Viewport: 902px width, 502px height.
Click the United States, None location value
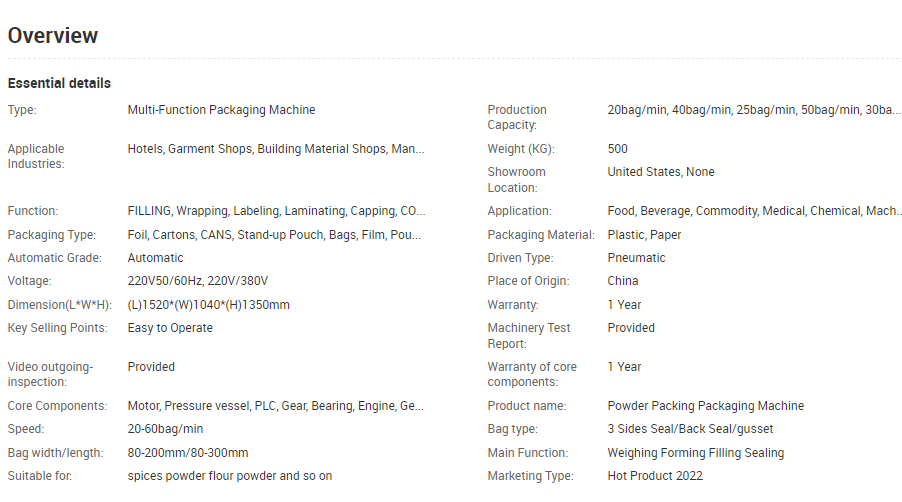[x=661, y=172]
